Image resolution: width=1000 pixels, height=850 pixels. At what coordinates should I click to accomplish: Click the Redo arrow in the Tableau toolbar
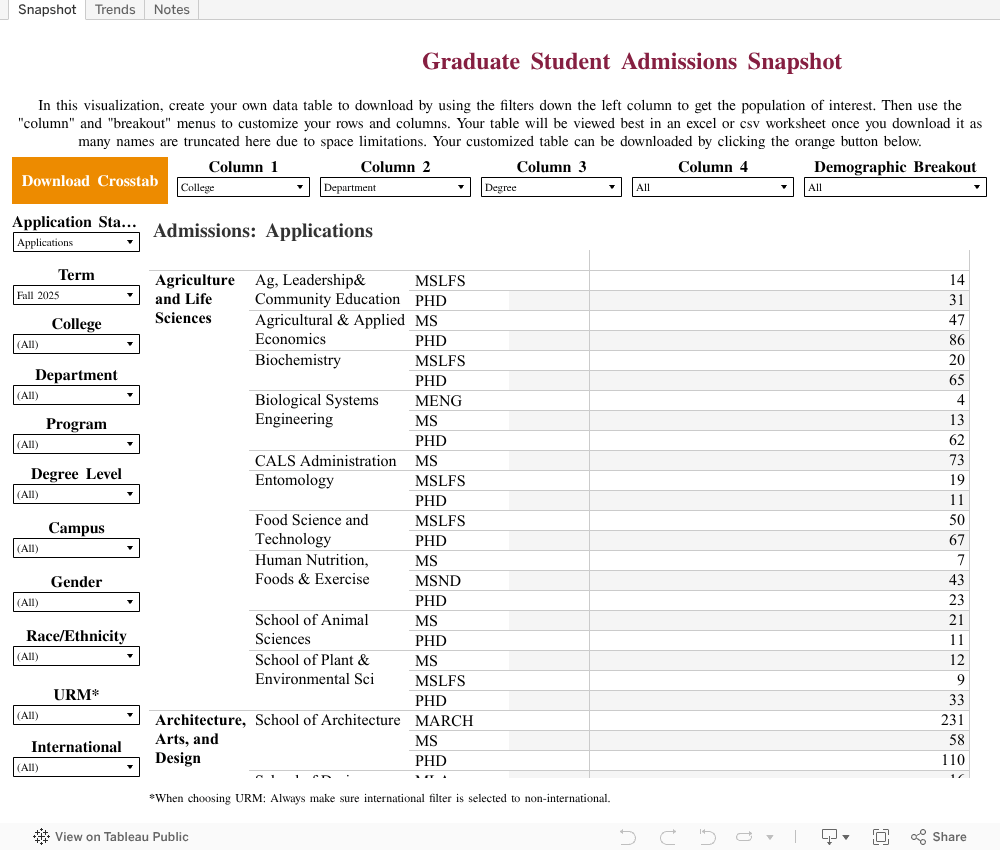pyautogui.click(x=667, y=837)
